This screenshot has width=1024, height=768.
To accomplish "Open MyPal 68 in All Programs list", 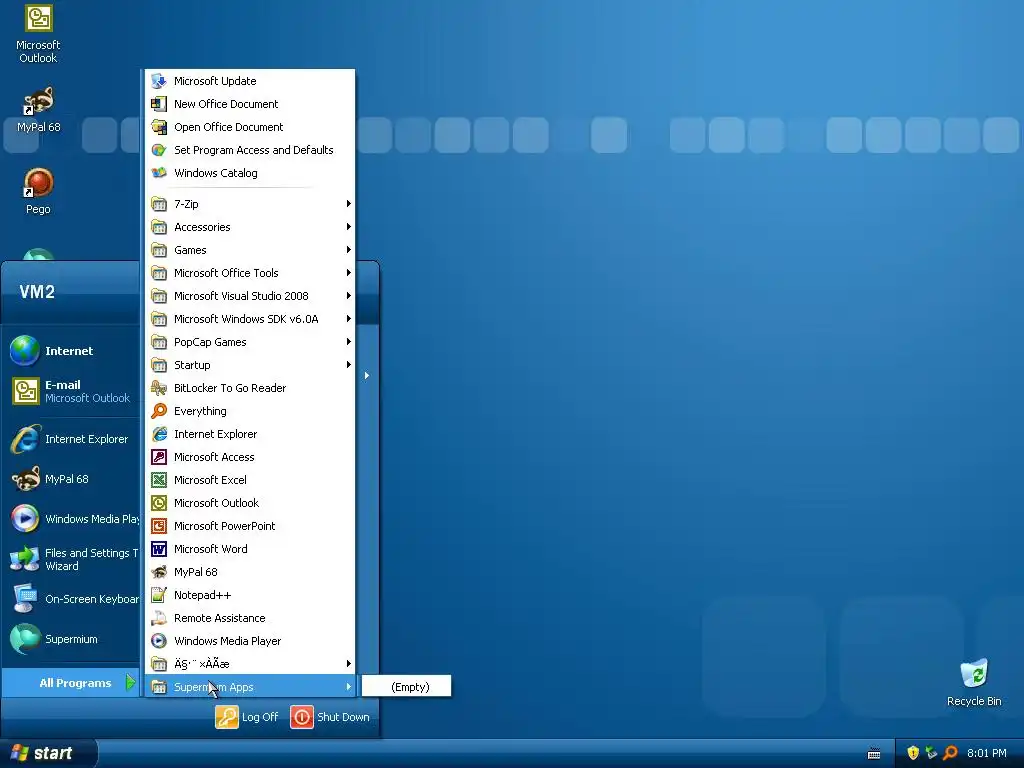I will pos(249,572).
